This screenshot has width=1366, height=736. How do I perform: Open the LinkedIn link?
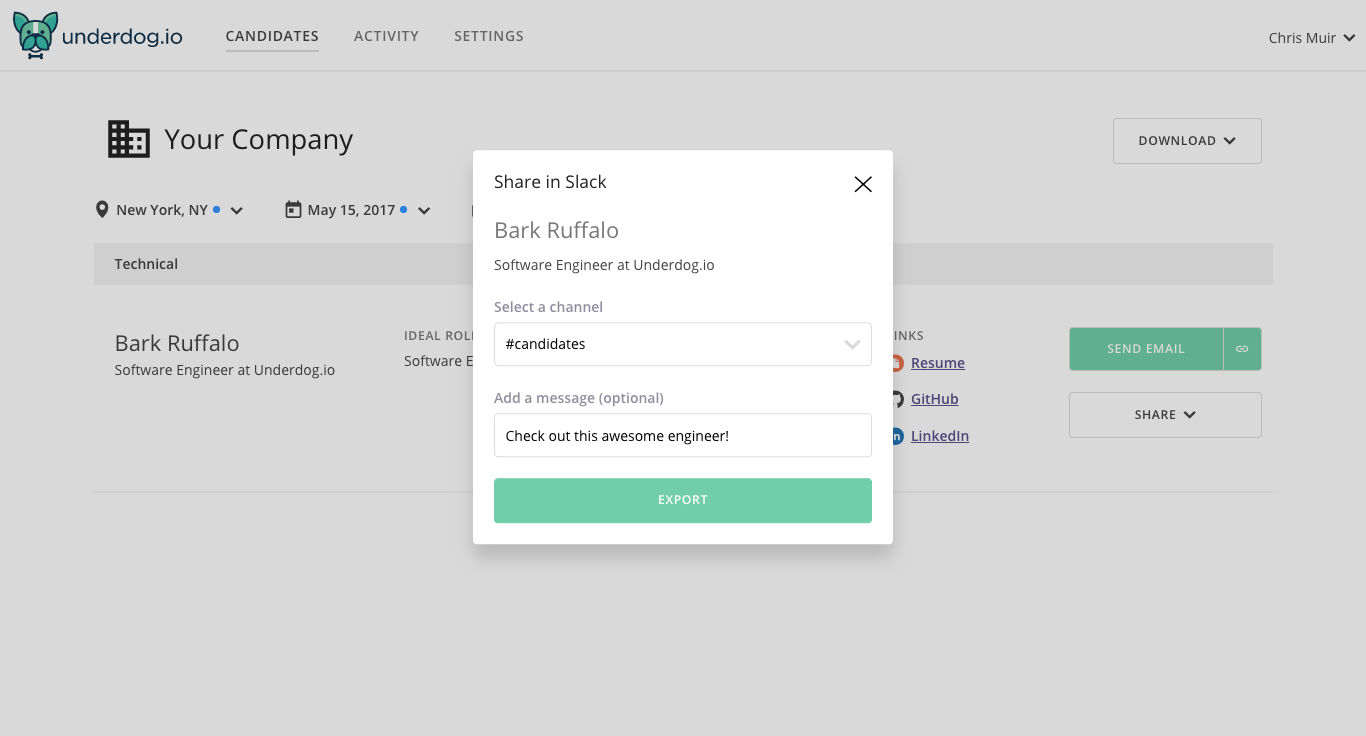(x=940, y=436)
